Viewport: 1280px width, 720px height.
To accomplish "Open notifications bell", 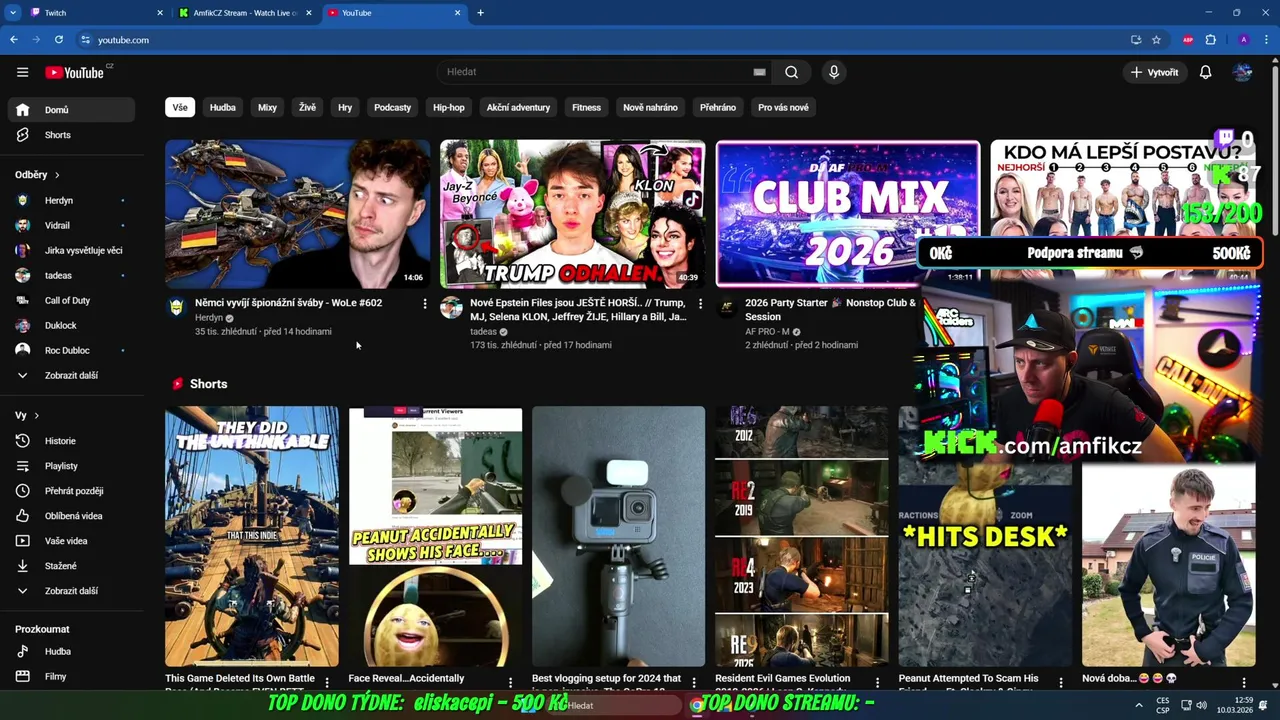I will 1205,72.
